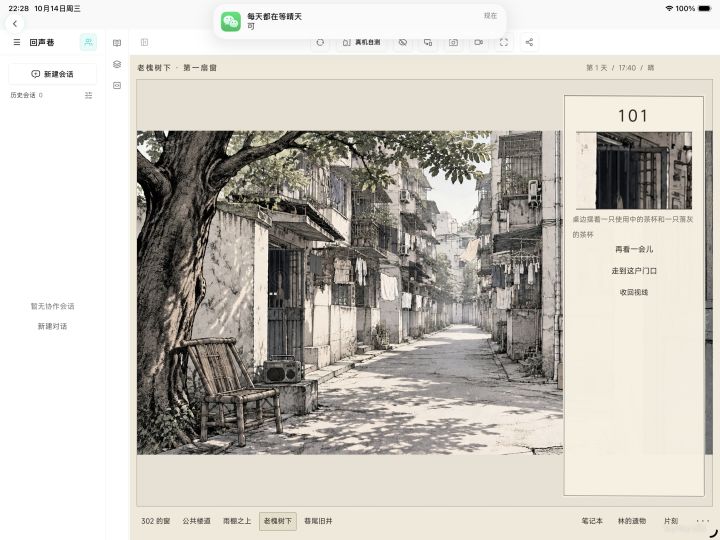The height and width of the screenshot is (540, 720).
Task: Click the 新建会话 button
Action: [x=53, y=74]
